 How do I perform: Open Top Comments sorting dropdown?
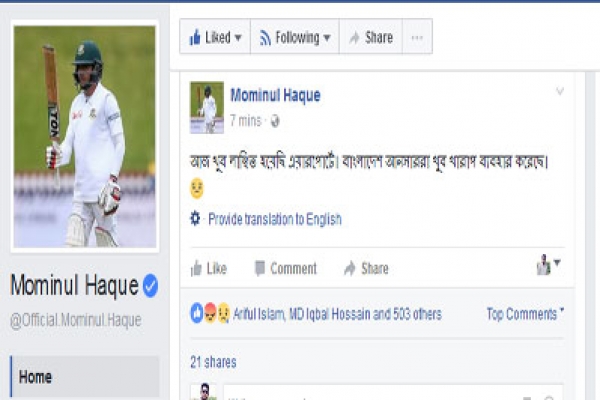(525, 314)
